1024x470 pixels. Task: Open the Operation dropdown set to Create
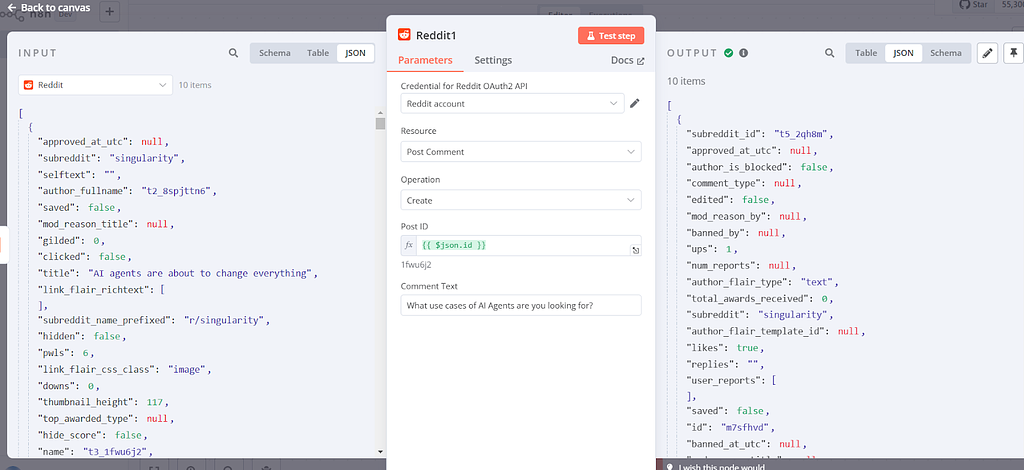tap(520, 200)
